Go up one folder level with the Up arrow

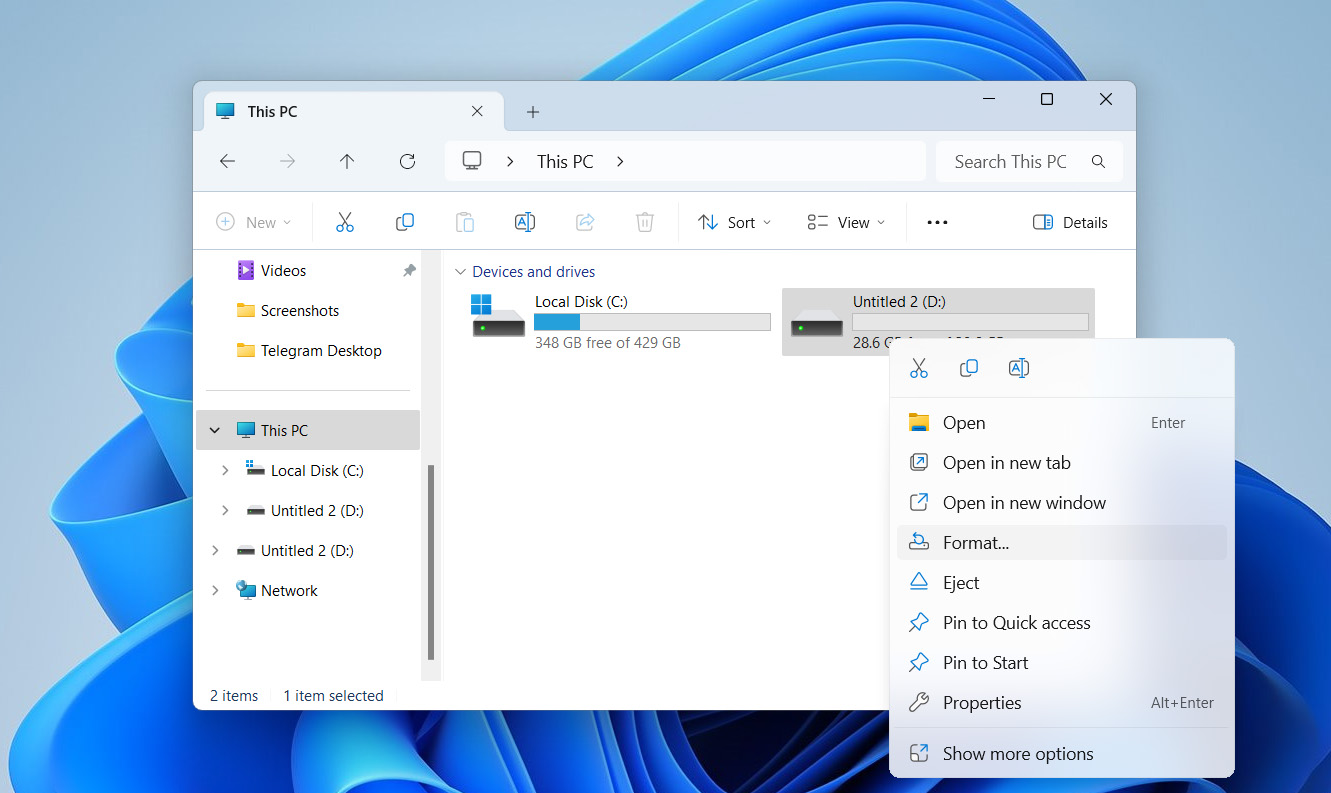tap(347, 161)
